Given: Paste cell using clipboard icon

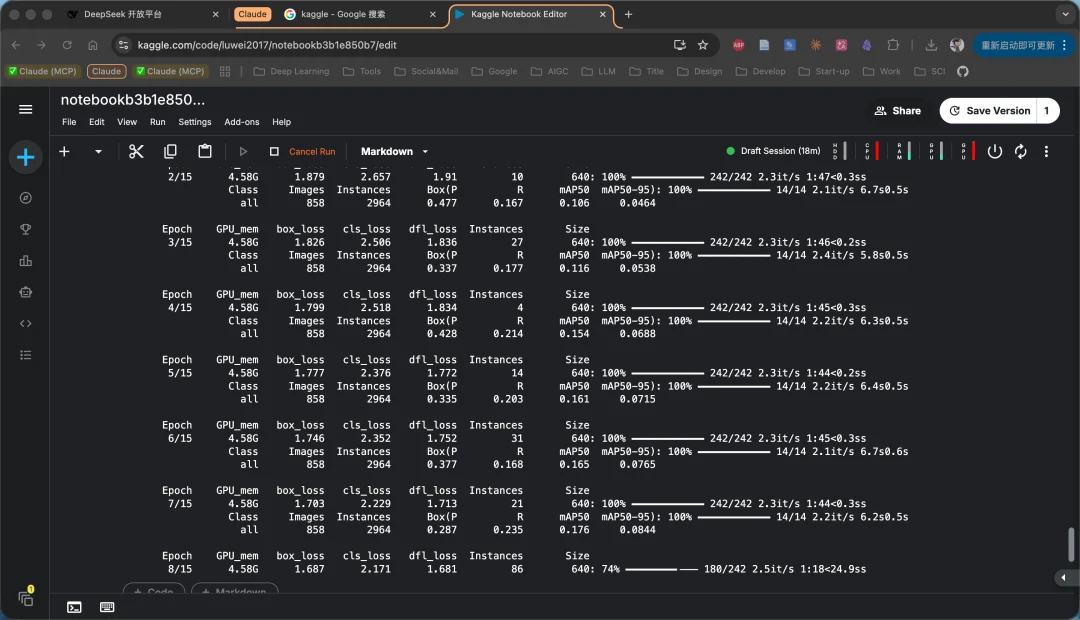Looking at the screenshot, I should (x=205, y=152).
